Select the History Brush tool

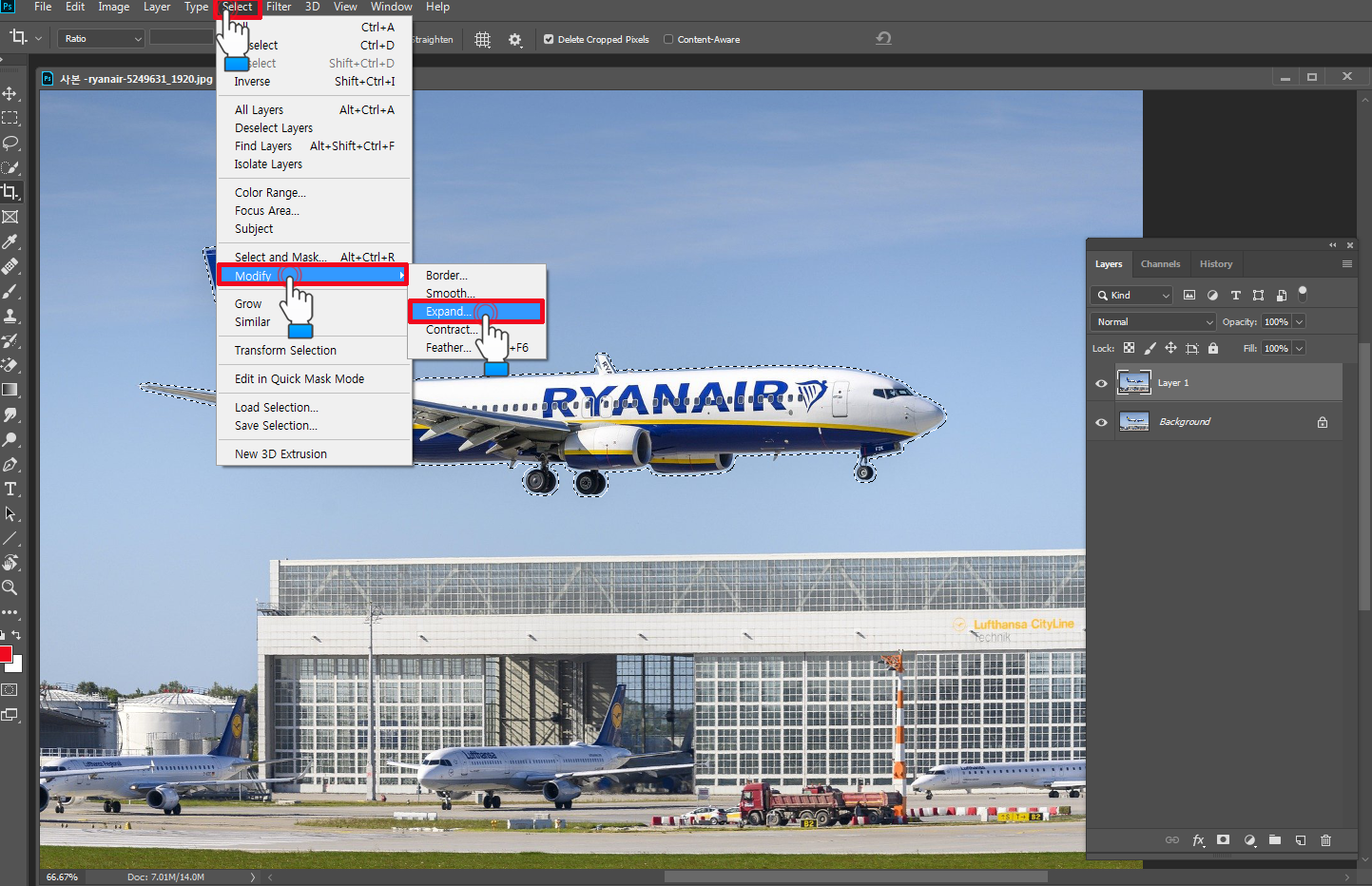coord(10,340)
